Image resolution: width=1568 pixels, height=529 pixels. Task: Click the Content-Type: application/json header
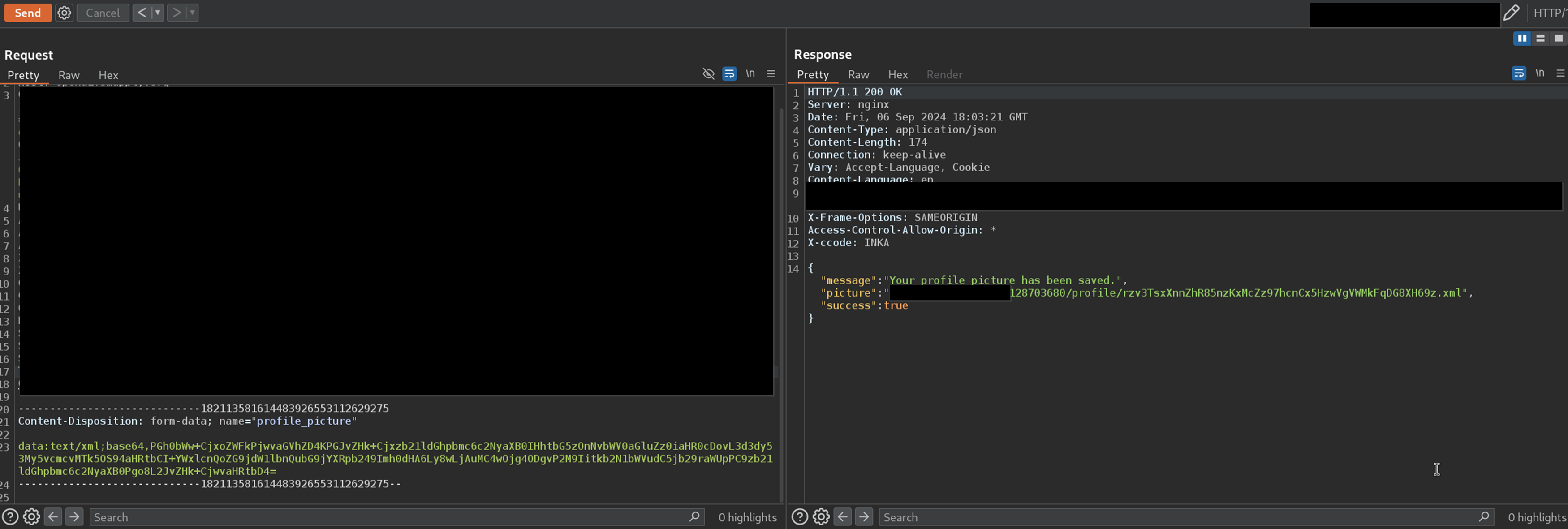(901, 129)
